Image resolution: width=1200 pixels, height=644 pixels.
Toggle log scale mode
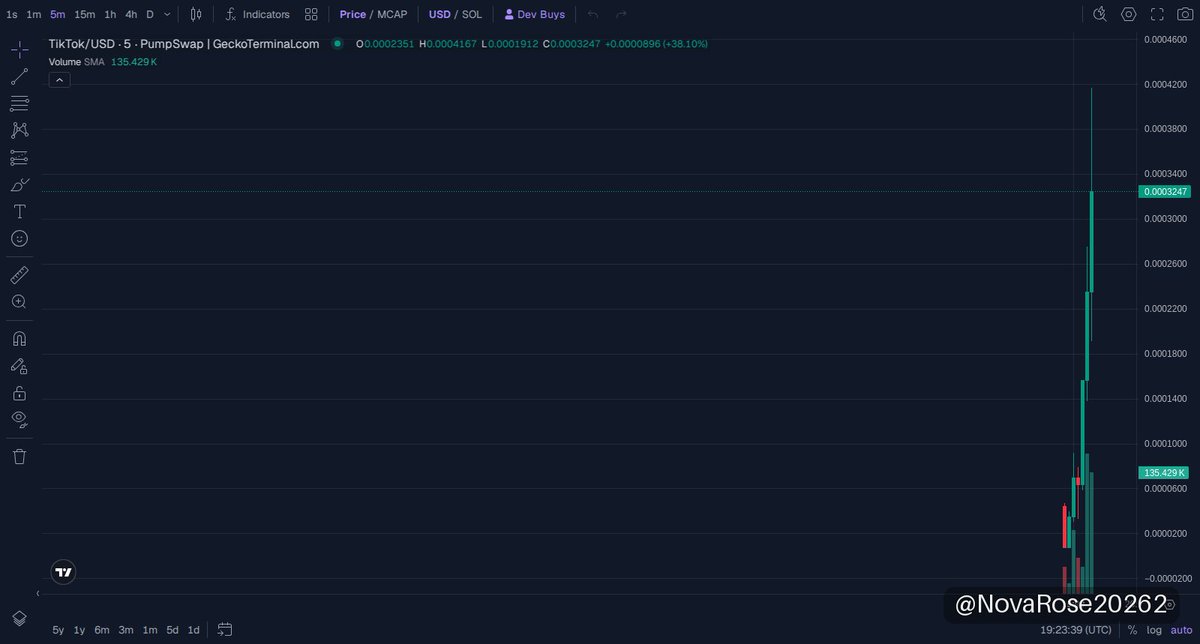click(x=1154, y=630)
